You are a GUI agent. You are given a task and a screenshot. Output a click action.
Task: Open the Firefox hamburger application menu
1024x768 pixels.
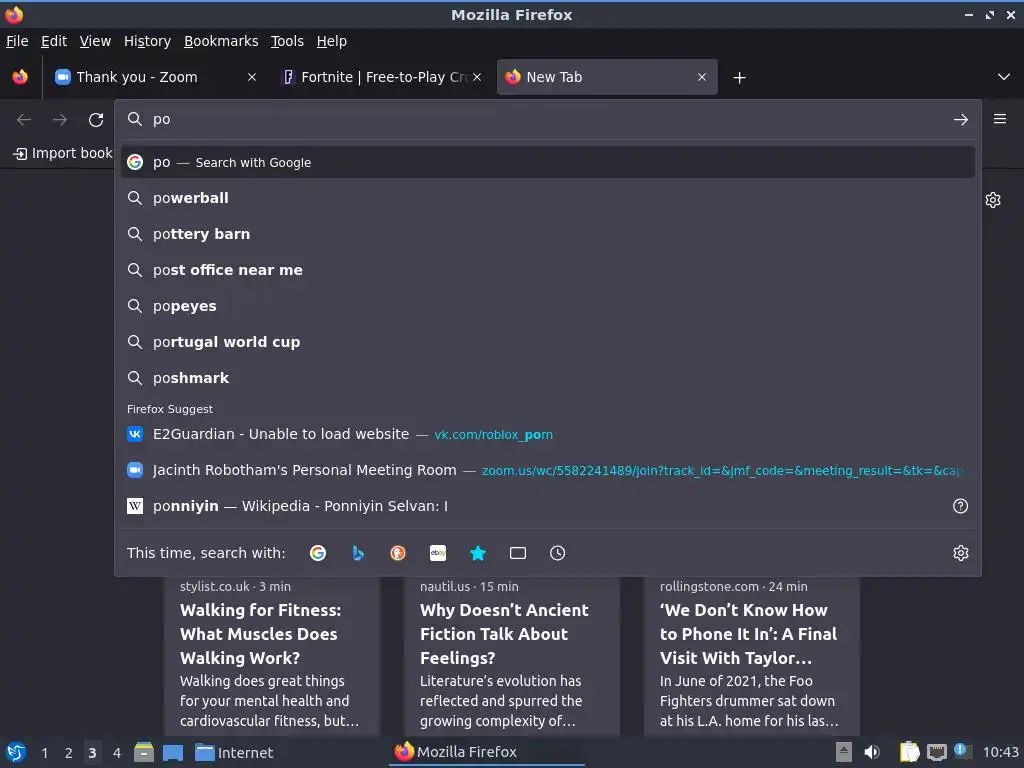point(999,119)
